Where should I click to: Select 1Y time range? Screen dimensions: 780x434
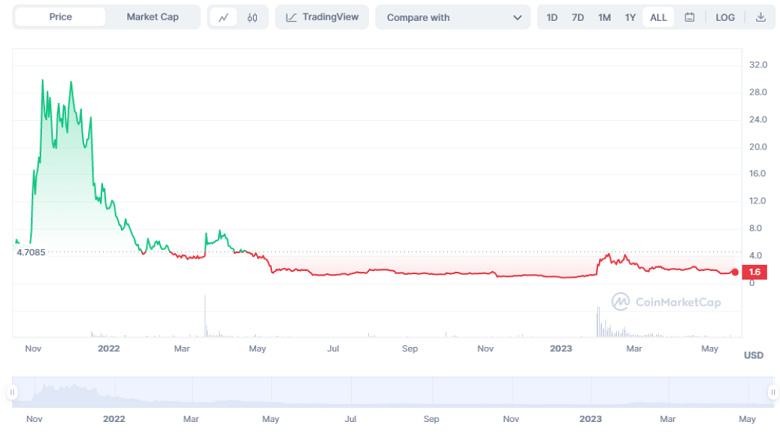tap(630, 17)
